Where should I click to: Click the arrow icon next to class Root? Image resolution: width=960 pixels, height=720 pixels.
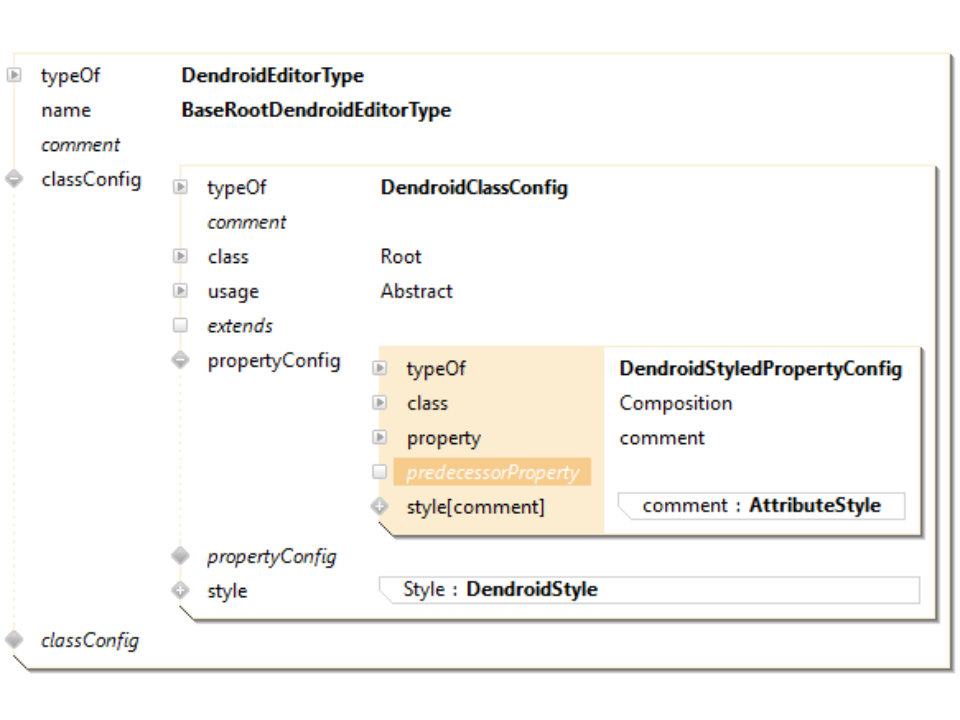(180, 256)
